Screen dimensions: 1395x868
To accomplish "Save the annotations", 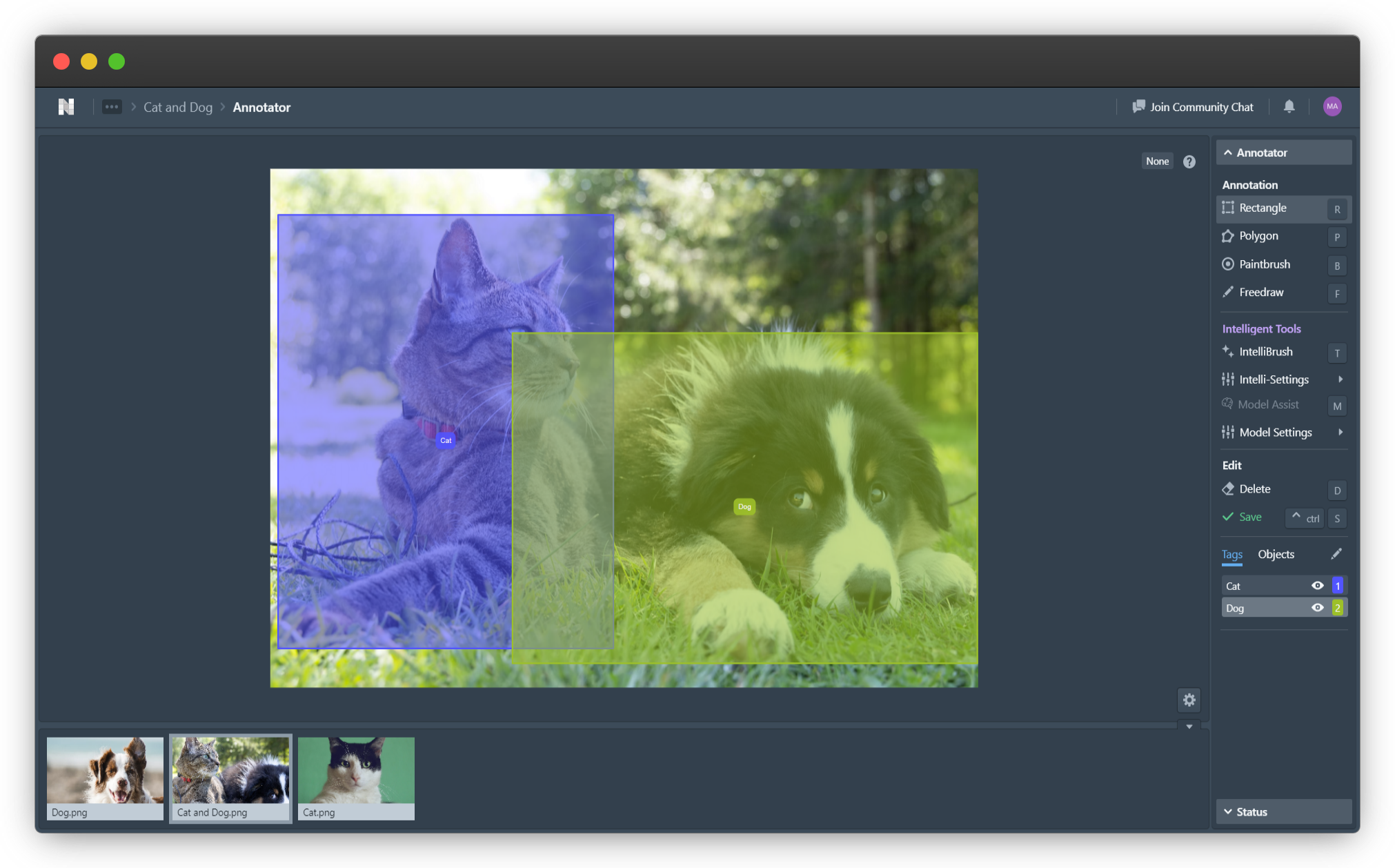I will 1249,517.
